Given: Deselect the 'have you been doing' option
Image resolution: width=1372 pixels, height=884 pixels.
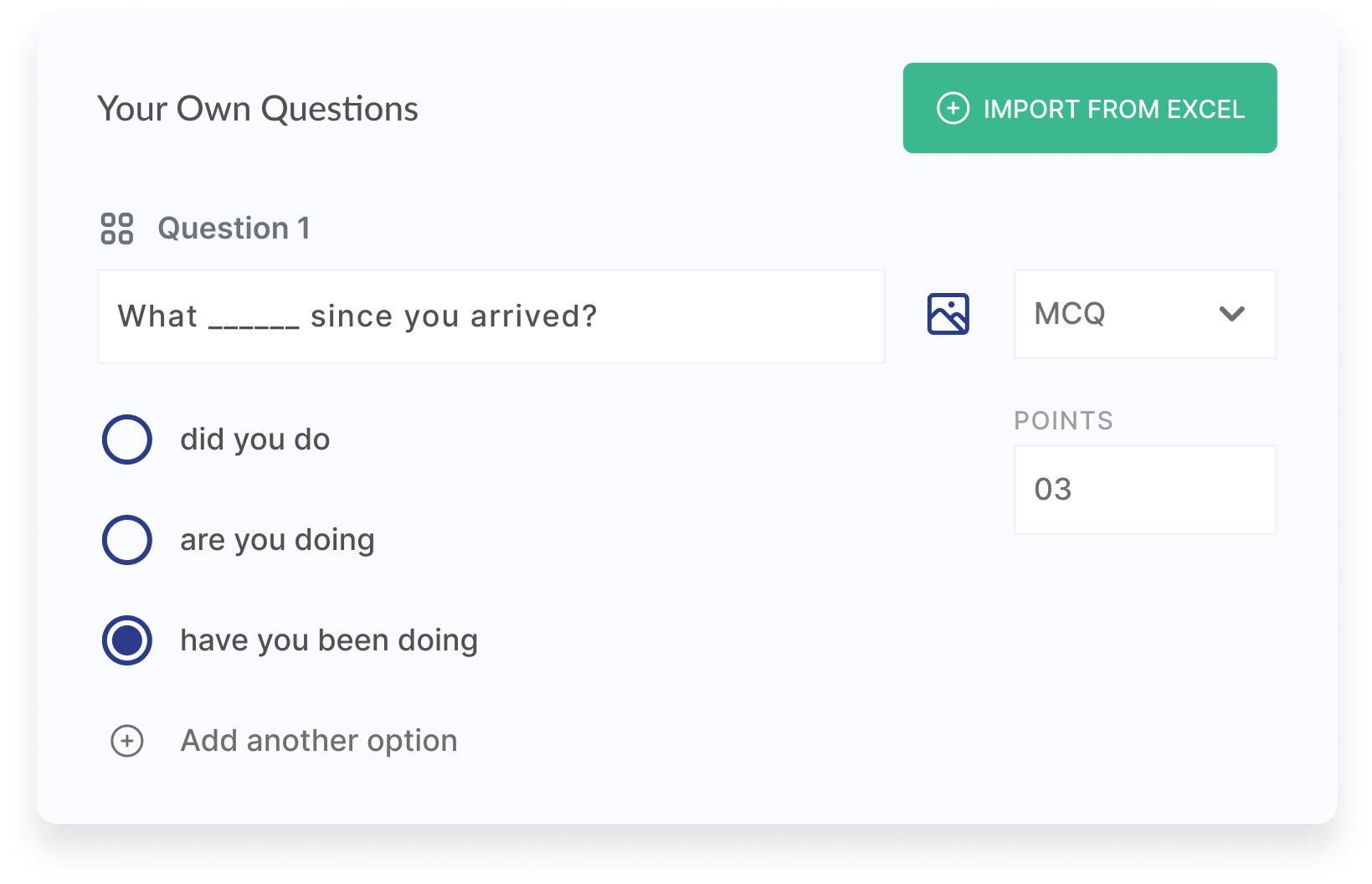Looking at the screenshot, I should [x=126, y=640].
